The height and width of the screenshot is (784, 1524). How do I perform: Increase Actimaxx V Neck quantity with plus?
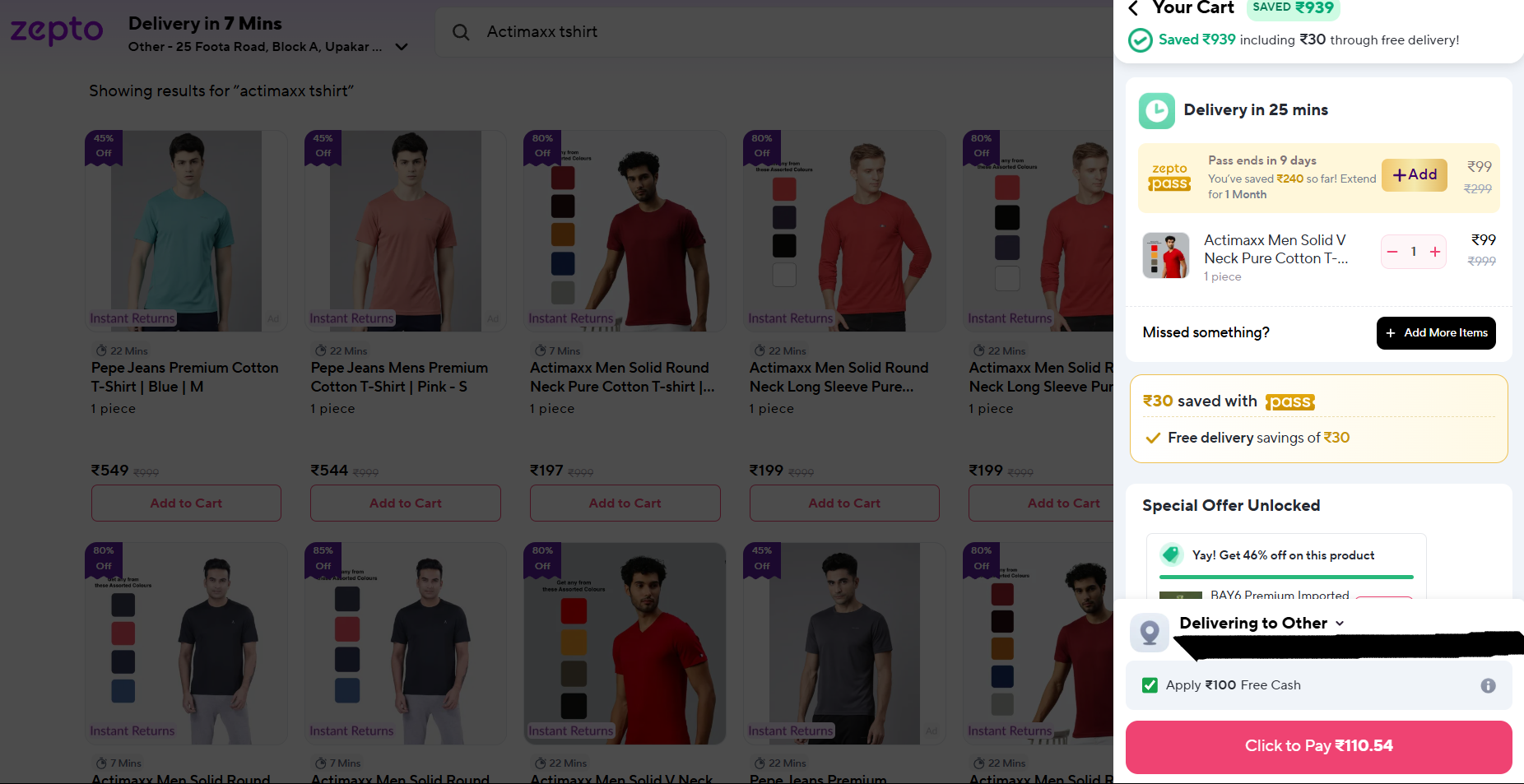(x=1435, y=252)
